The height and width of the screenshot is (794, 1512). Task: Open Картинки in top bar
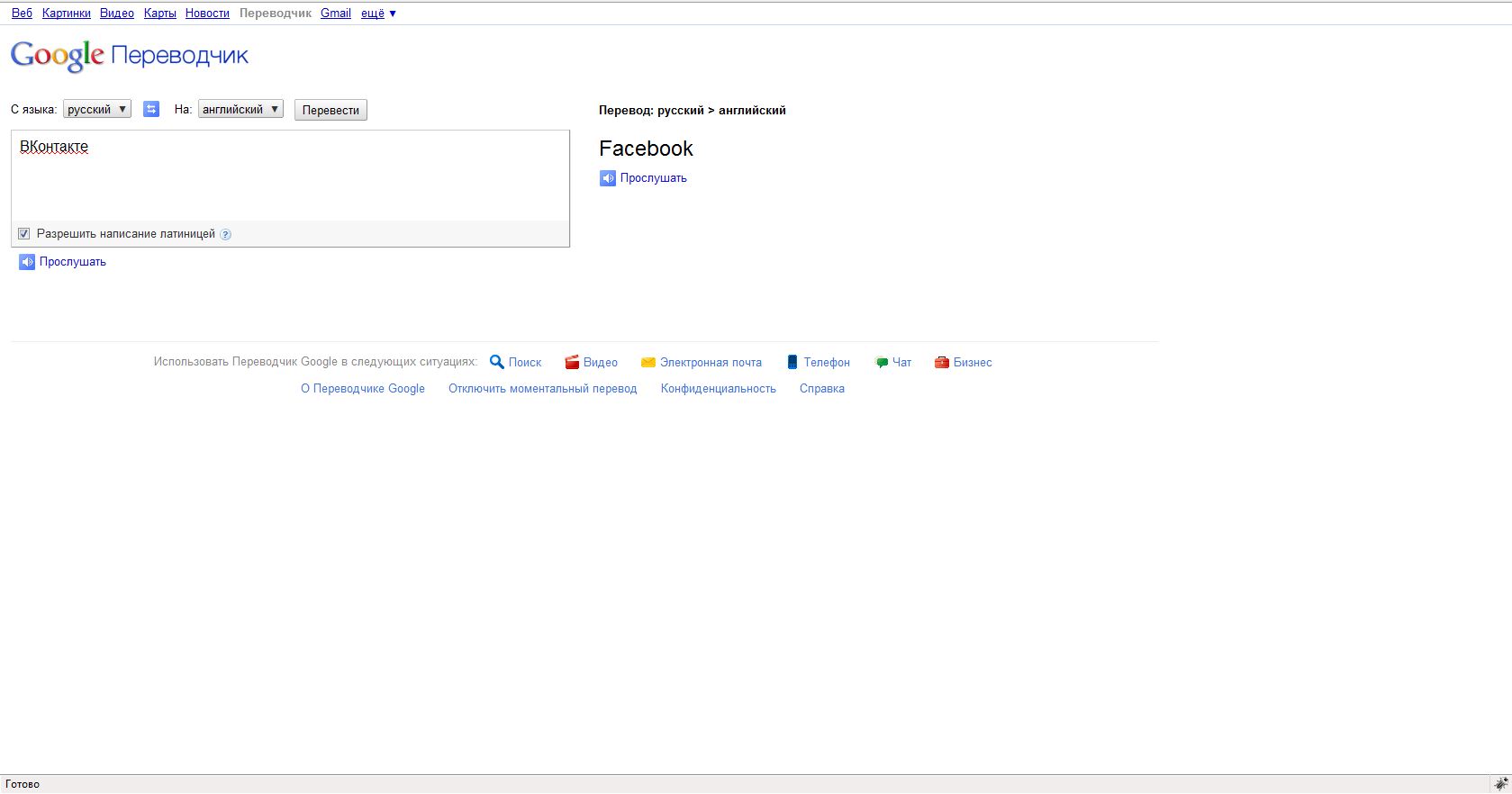coord(67,14)
